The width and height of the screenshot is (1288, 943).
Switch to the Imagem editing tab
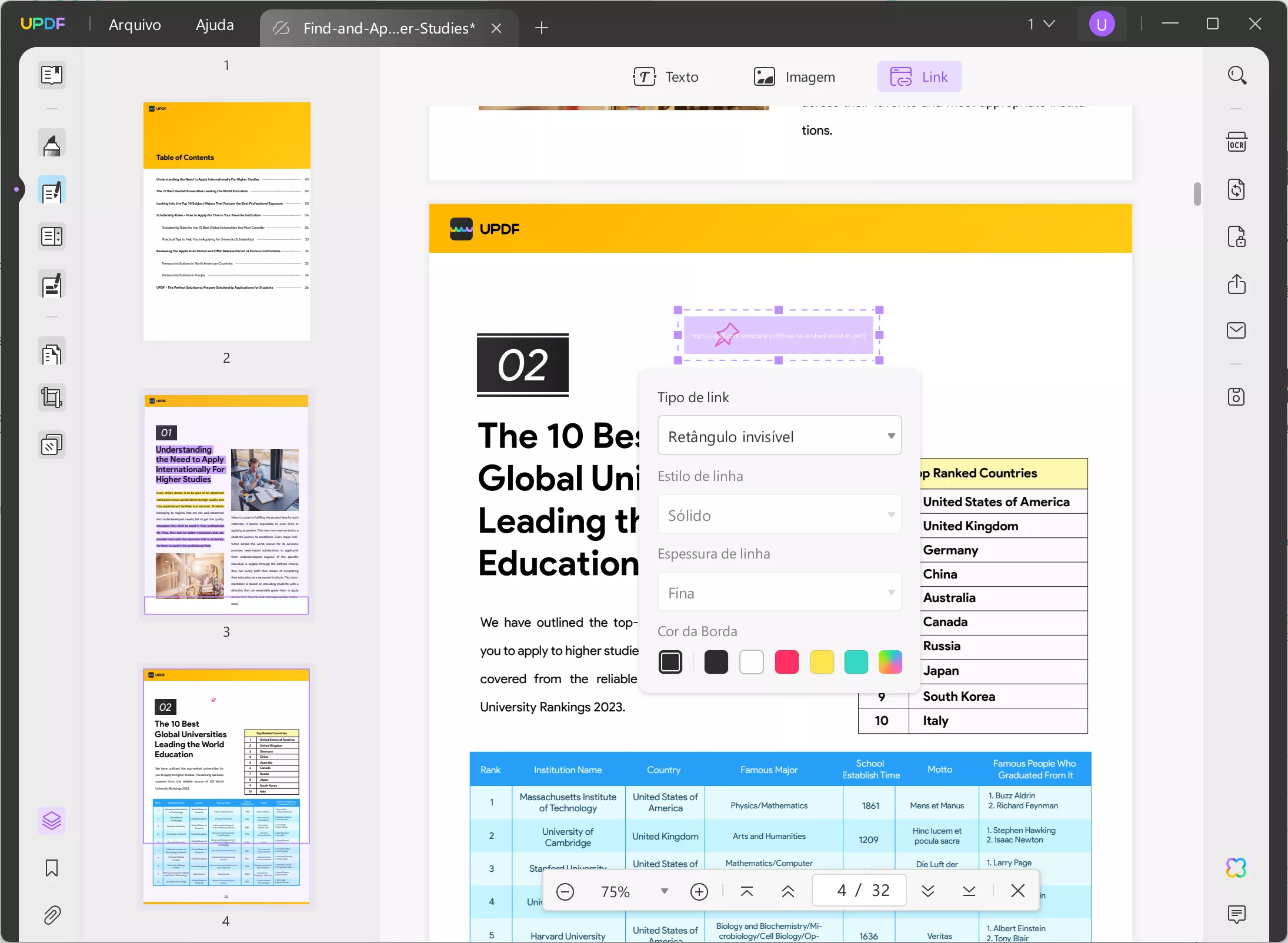(794, 77)
